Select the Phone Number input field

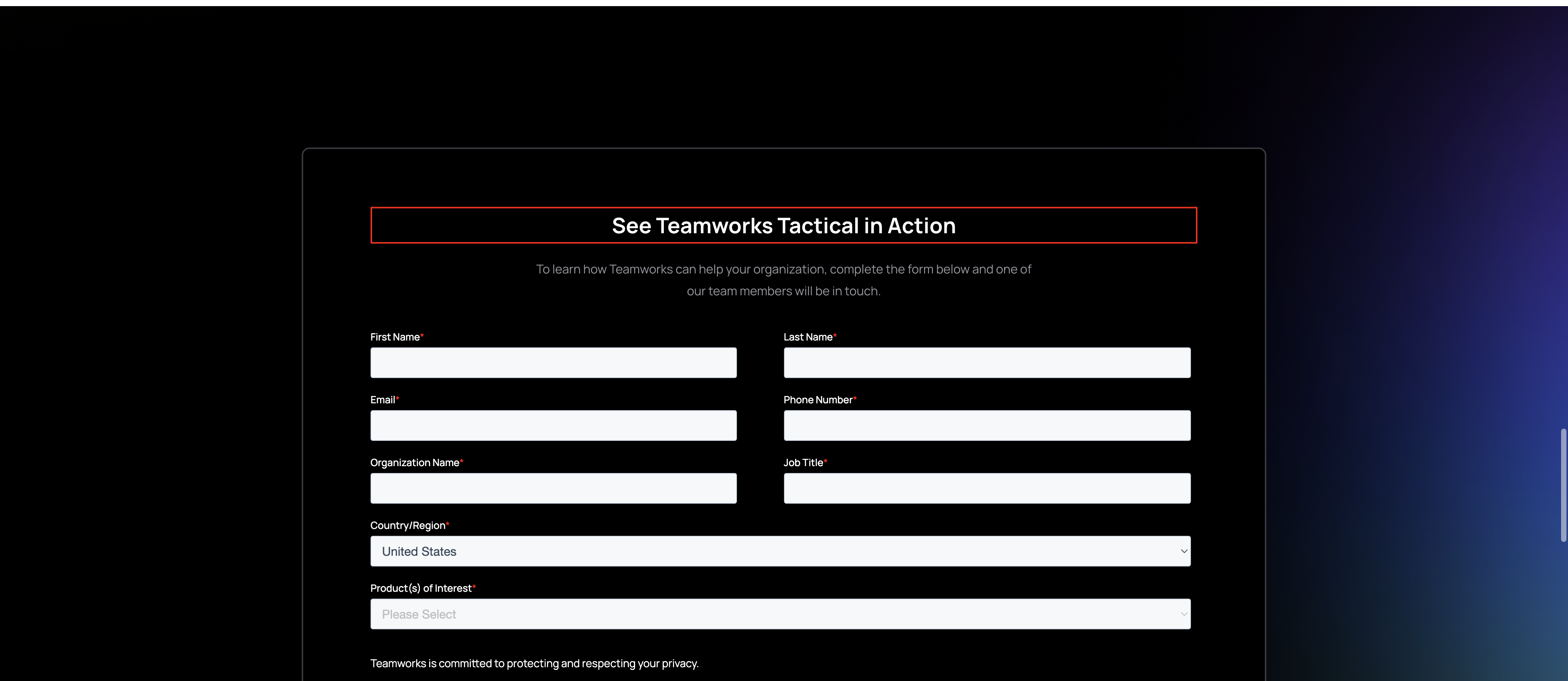coord(987,426)
